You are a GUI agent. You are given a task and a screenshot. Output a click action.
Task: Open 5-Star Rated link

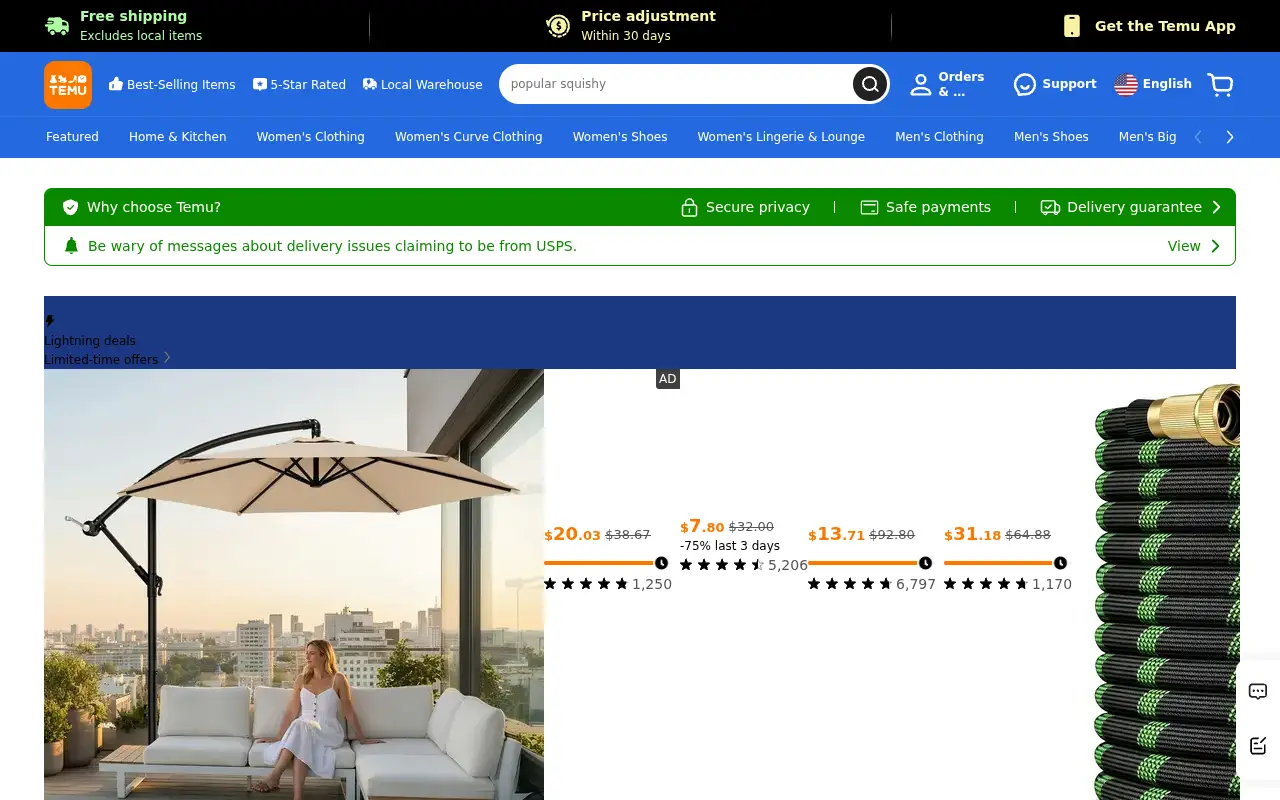tap(299, 85)
